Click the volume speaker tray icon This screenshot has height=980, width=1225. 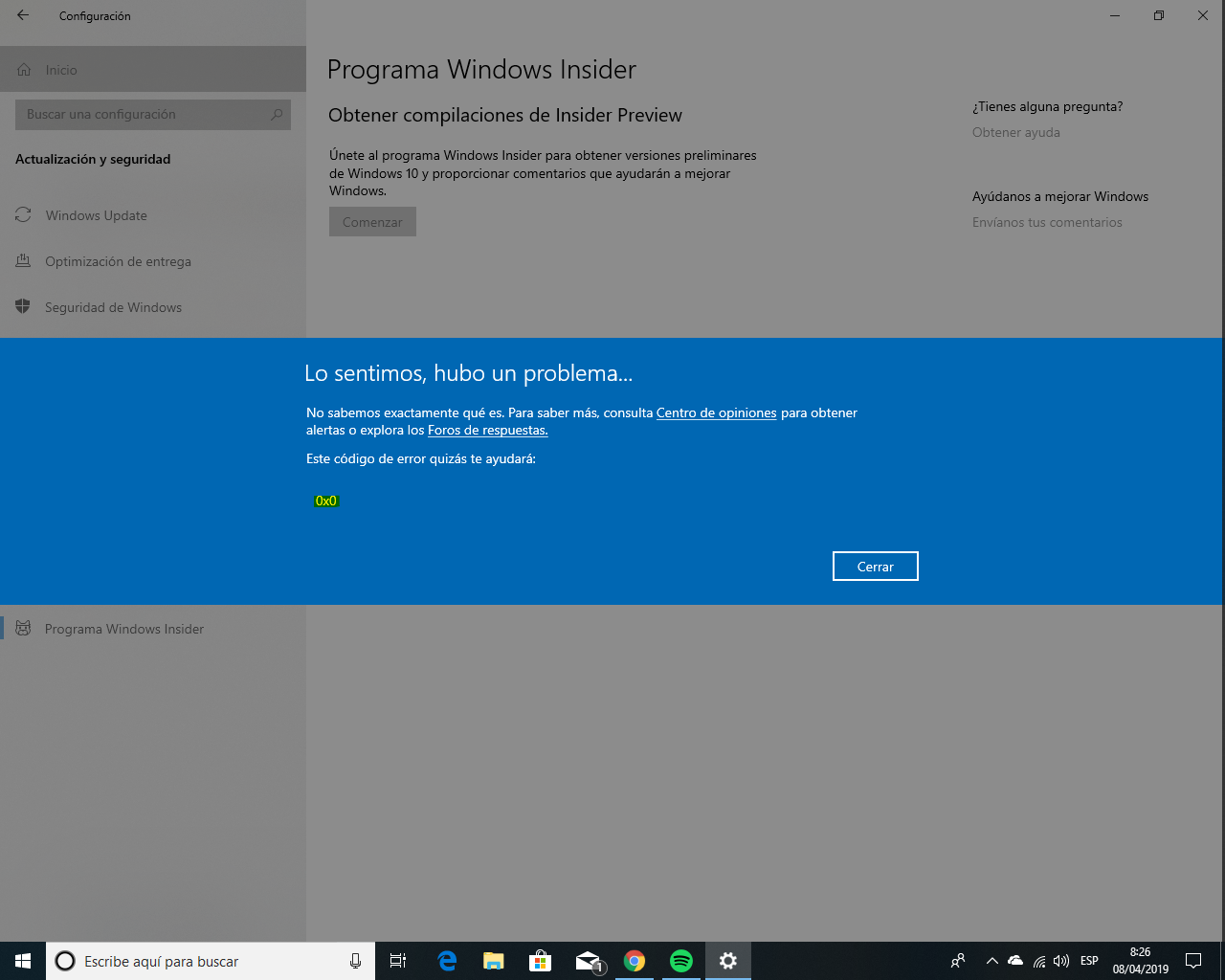point(1061,961)
